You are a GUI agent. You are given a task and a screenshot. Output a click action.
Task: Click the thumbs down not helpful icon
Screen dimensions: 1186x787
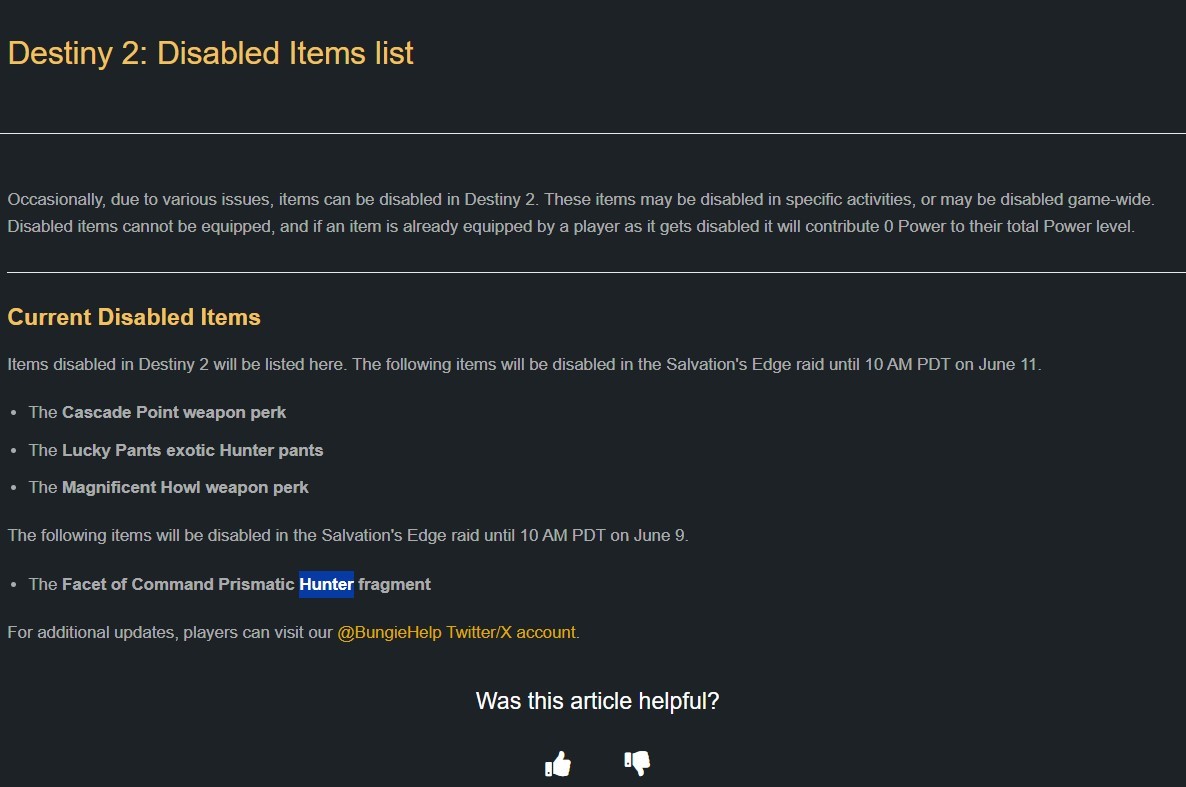click(x=637, y=763)
